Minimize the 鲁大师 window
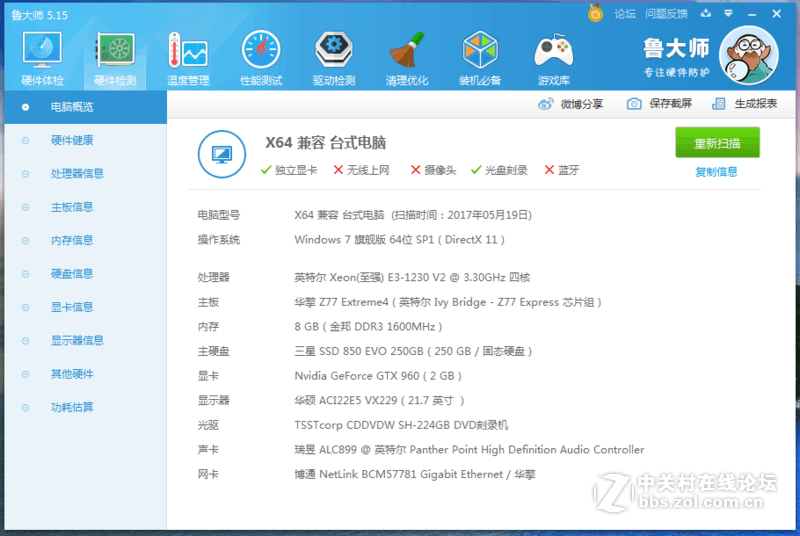800x536 pixels. [x=752, y=14]
